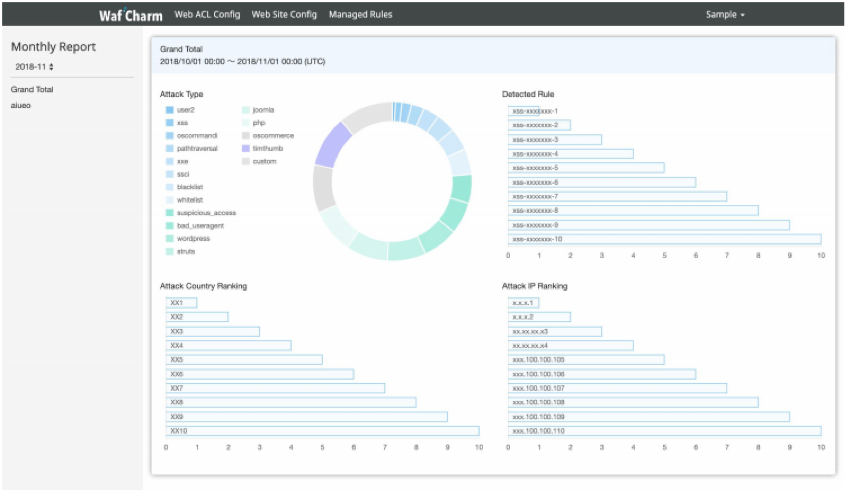The width and height of the screenshot is (850, 490).
Task: Click the xss-xxxxxxxx-7 bar
Action: 617,196
